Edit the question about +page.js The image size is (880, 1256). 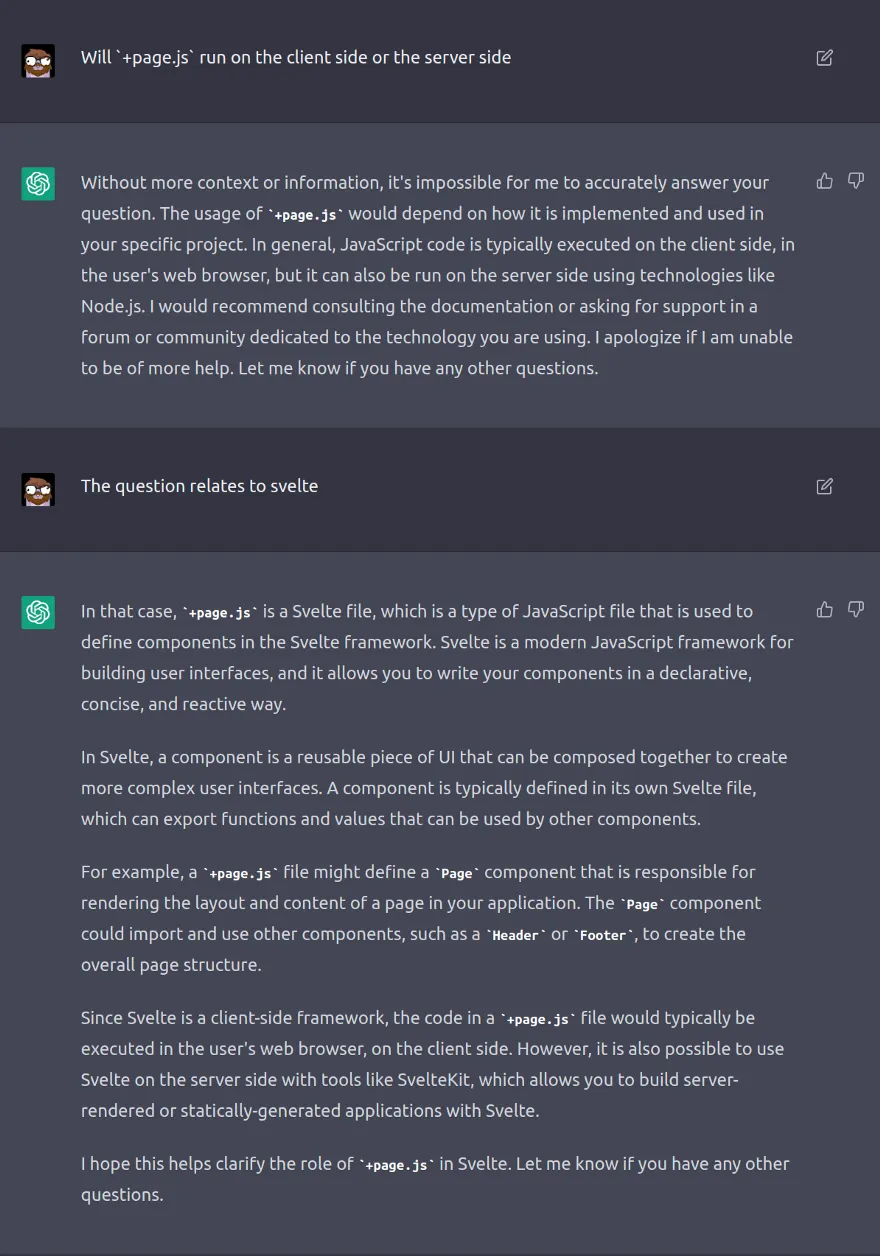824,58
